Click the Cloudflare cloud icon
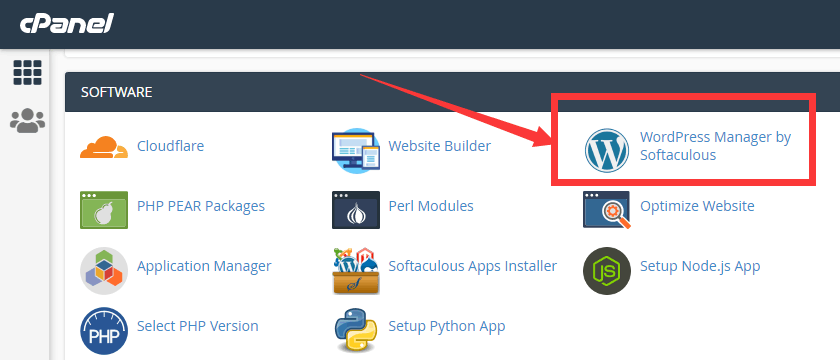 (104, 147)
